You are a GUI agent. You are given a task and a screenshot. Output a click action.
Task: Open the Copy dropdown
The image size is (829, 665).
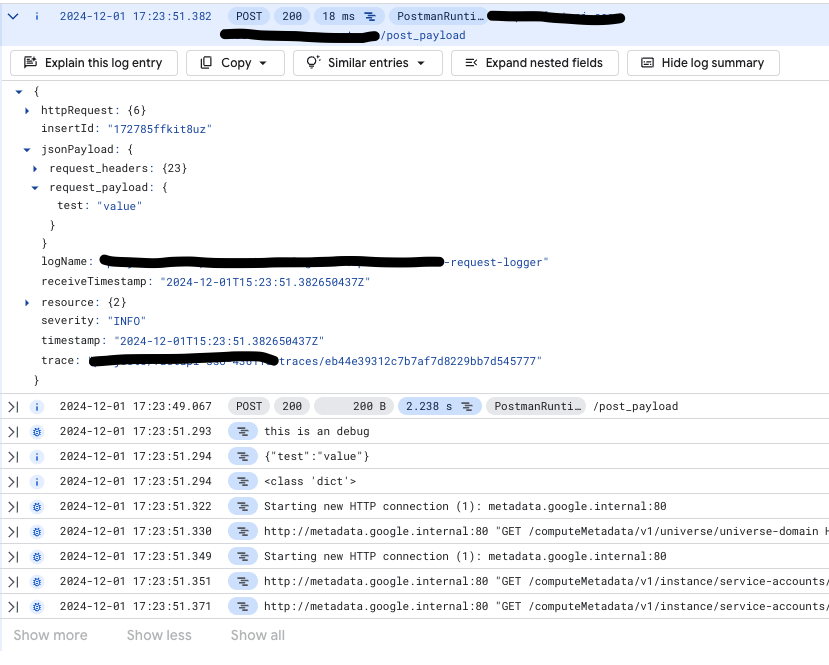pos(234,63)
